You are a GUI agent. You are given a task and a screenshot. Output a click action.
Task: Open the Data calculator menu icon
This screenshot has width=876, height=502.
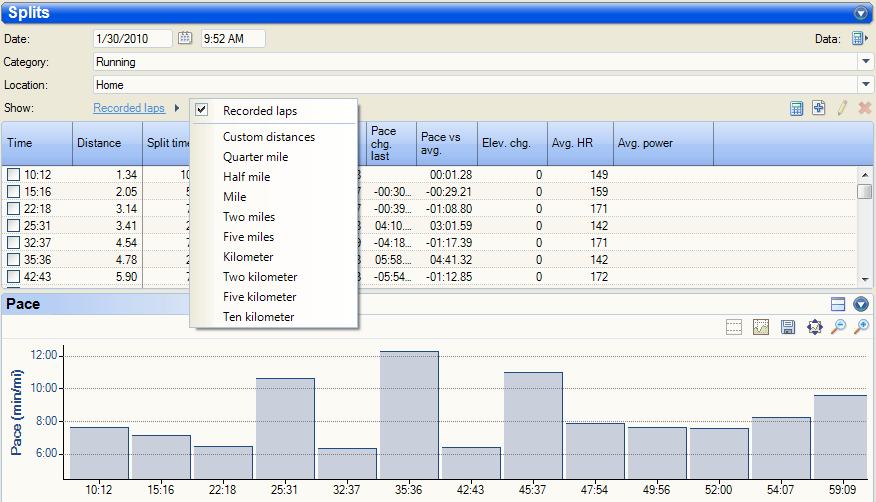click(x=859, y=39)
